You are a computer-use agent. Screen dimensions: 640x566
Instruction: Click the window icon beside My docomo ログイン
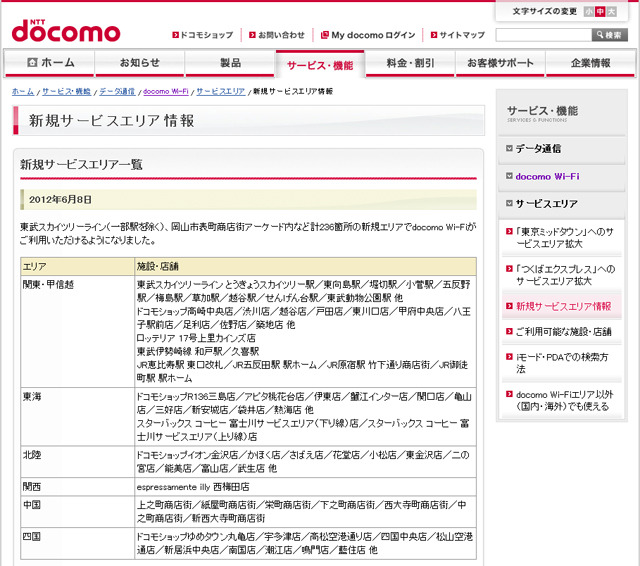coord(324,35)
